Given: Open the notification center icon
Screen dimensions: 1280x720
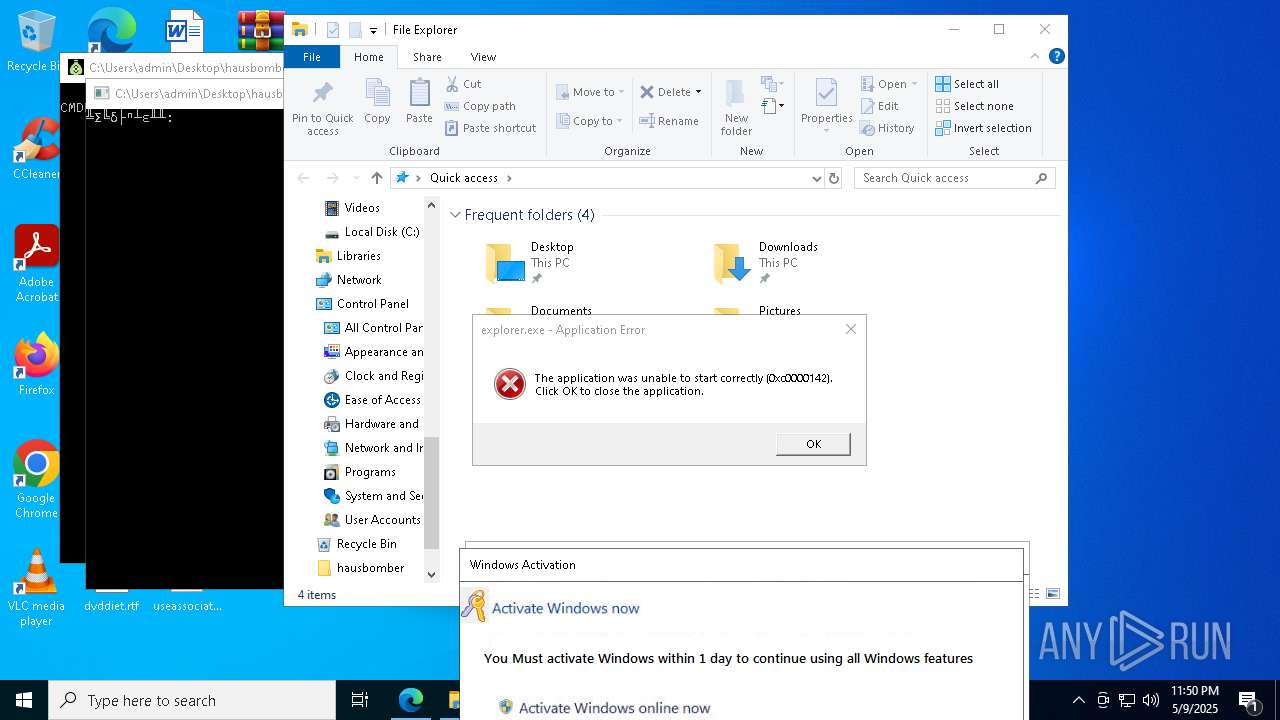Looking at the screenshot, I should tap(1249, 700).
